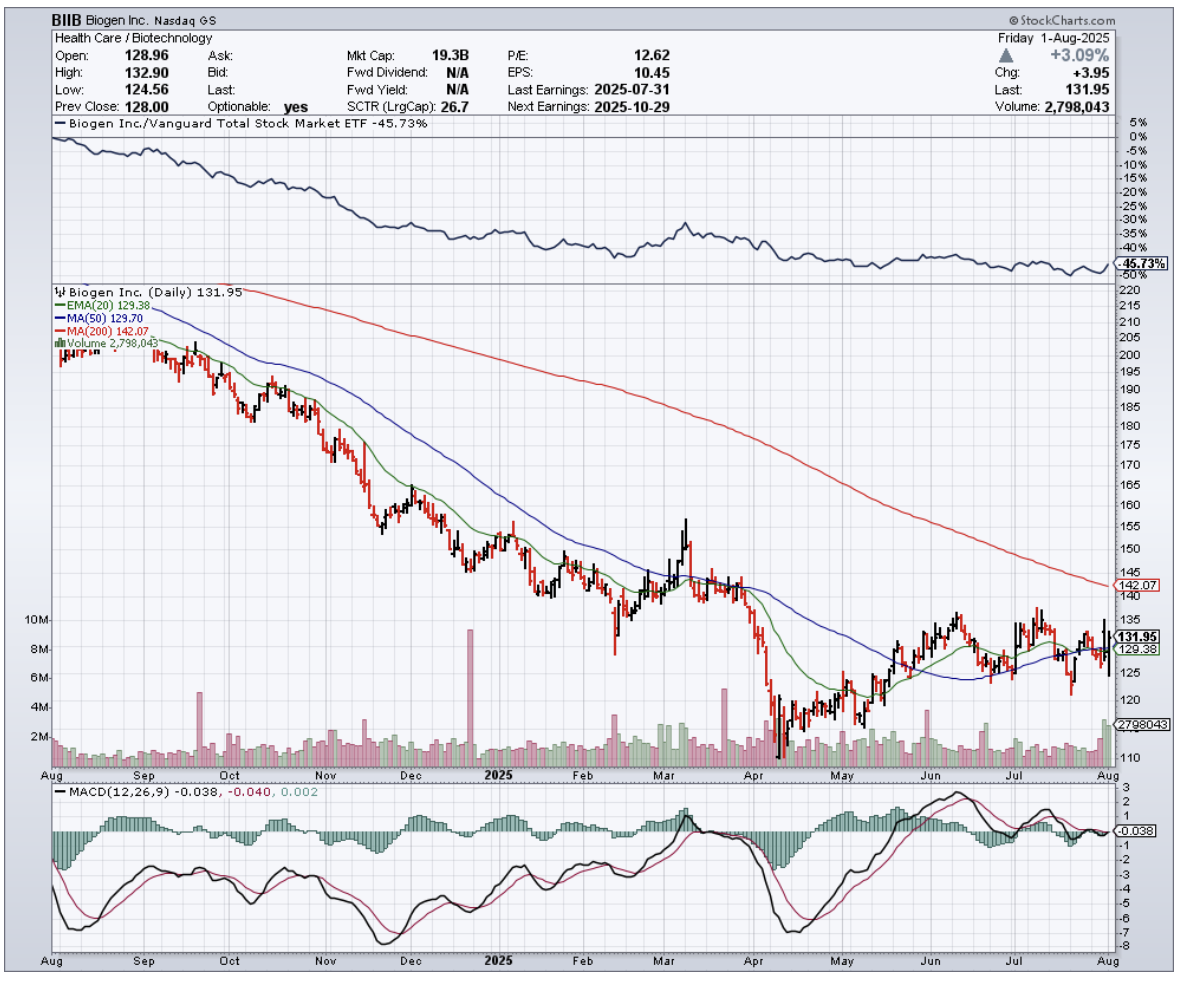Click the green up-arrow change indicator

[x=1009, y=55]
